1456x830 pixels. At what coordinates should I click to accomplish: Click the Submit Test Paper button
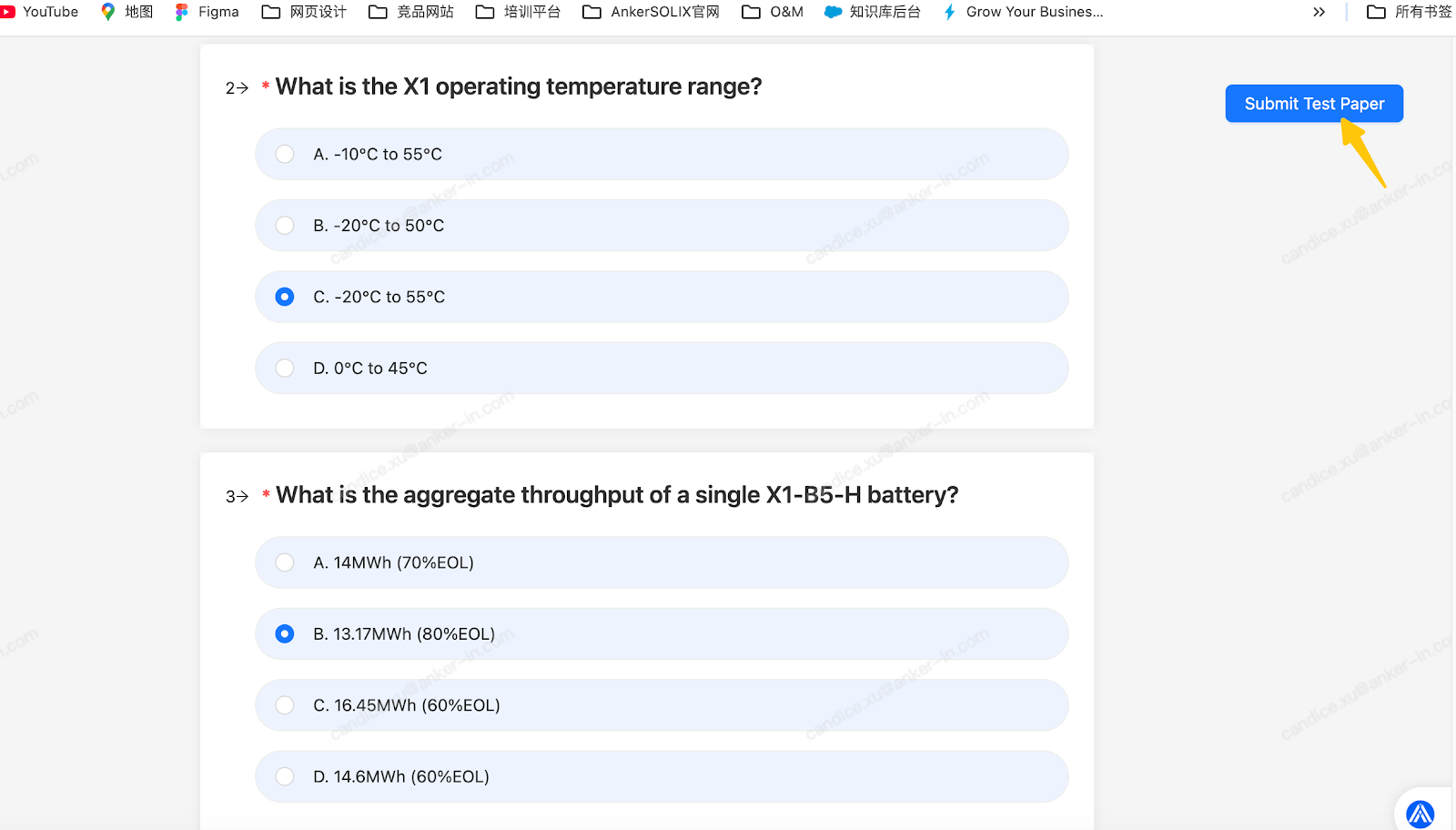pos(1313,104)
